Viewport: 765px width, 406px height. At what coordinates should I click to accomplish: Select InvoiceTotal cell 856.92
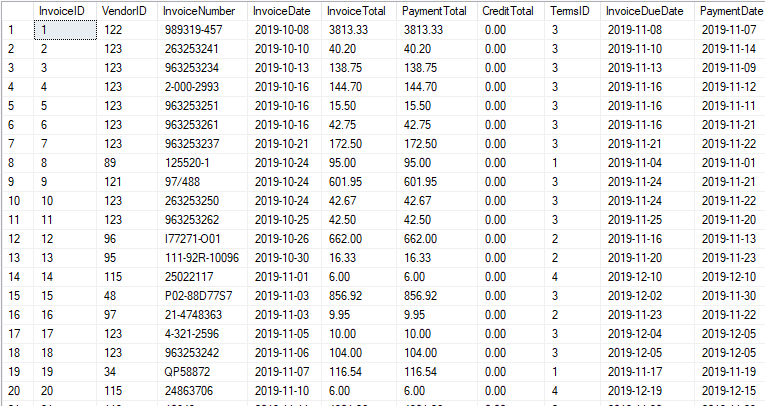[x=359, y=296]
